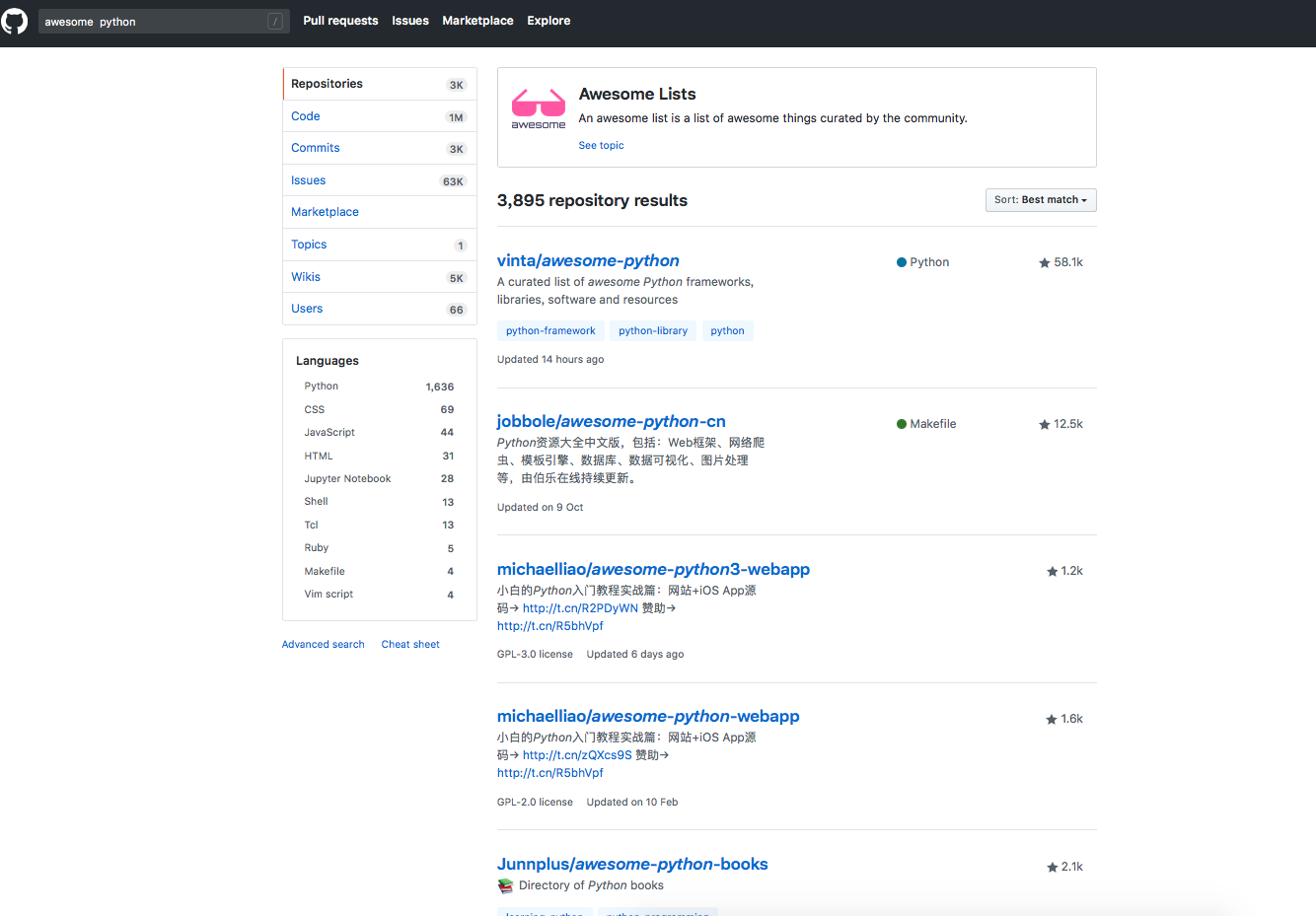Switch to Commits search results
Screen dimensions: 1316x916
pos(380,148)
